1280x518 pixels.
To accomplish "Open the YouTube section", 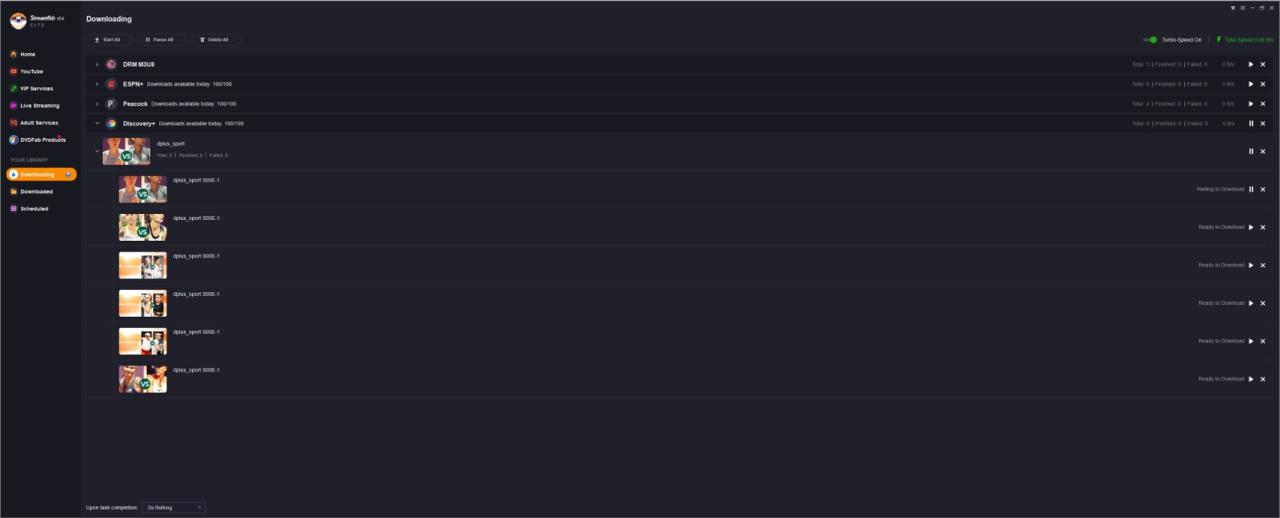I will click(x=31, y=71).
